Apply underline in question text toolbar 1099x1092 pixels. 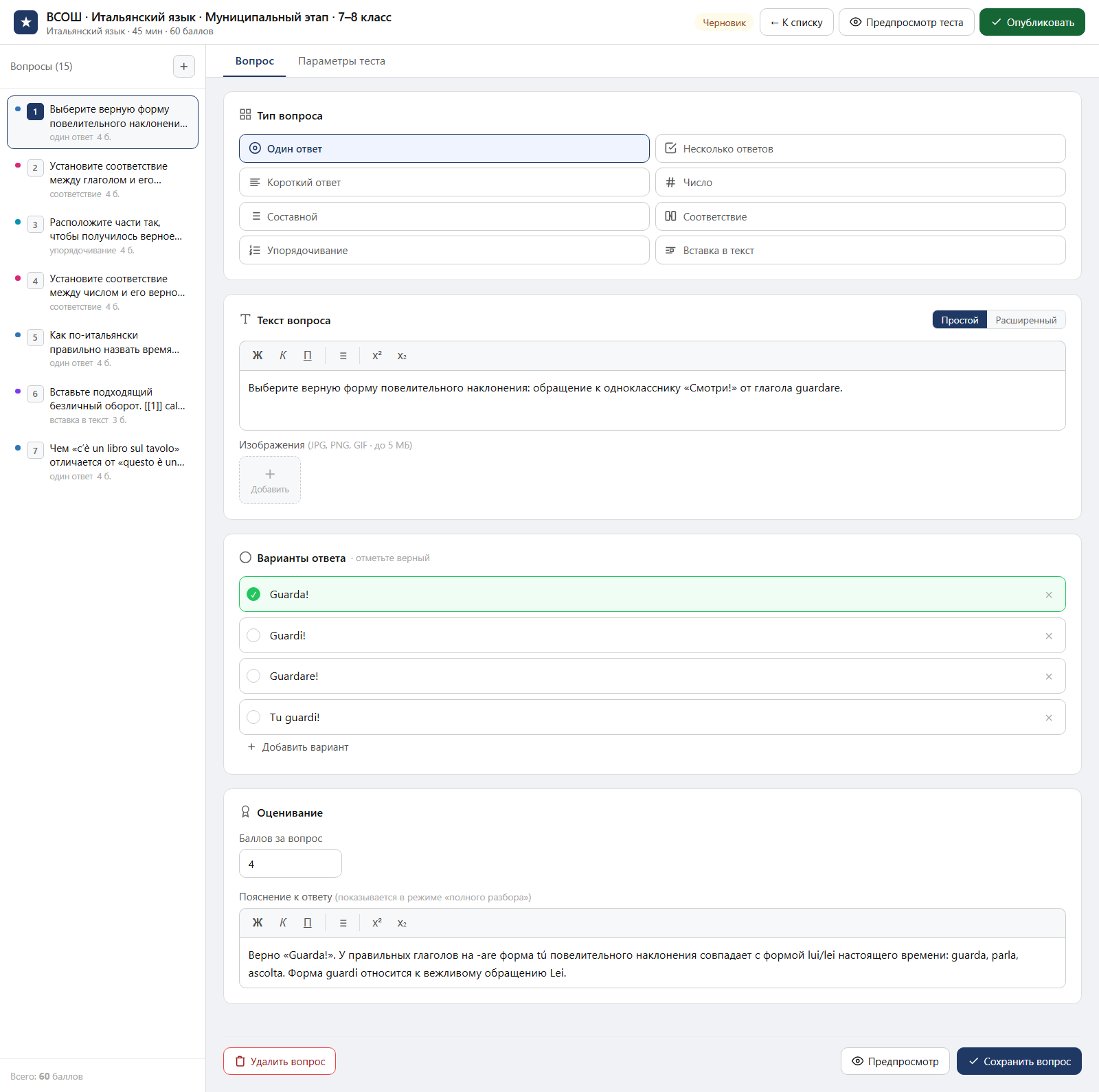(308, 356)
